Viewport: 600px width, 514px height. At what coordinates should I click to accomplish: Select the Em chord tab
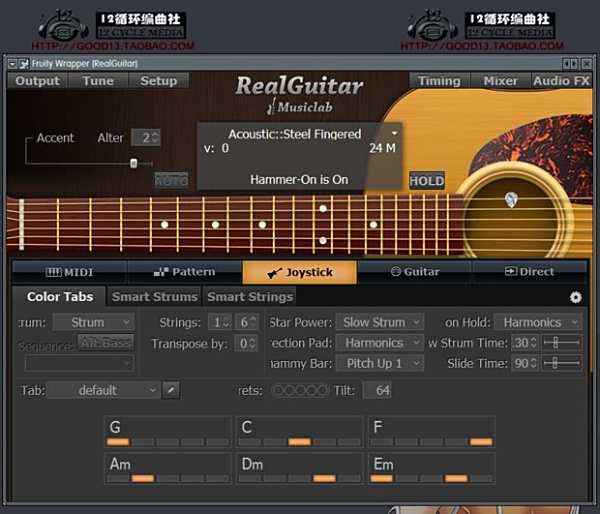(x=432, y=468)
